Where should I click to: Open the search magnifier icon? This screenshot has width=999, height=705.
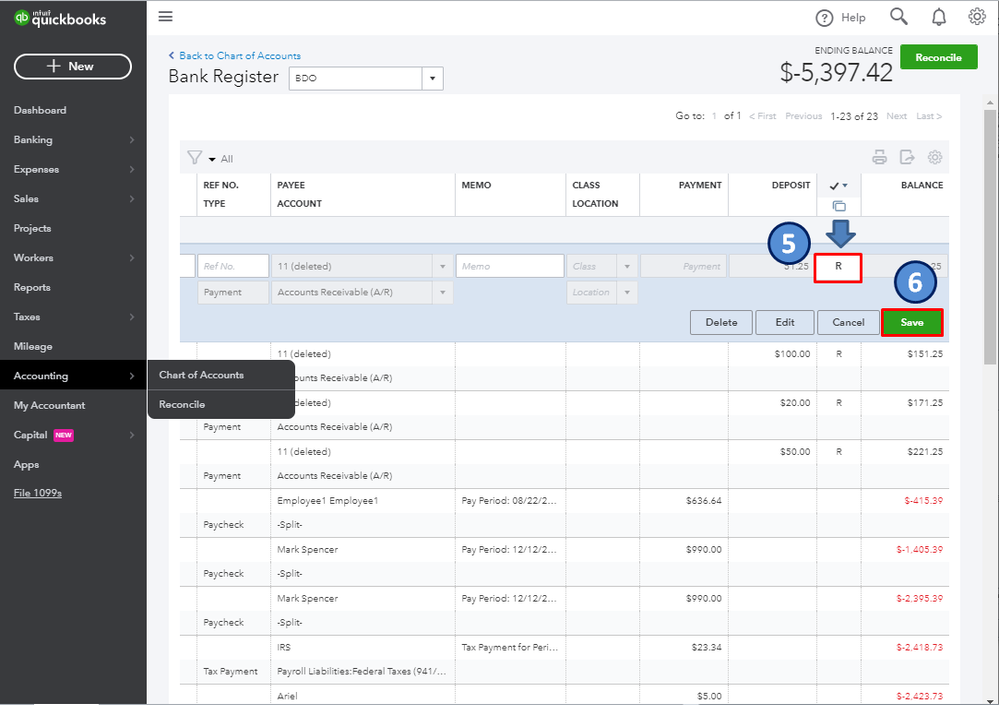point(898,17)
